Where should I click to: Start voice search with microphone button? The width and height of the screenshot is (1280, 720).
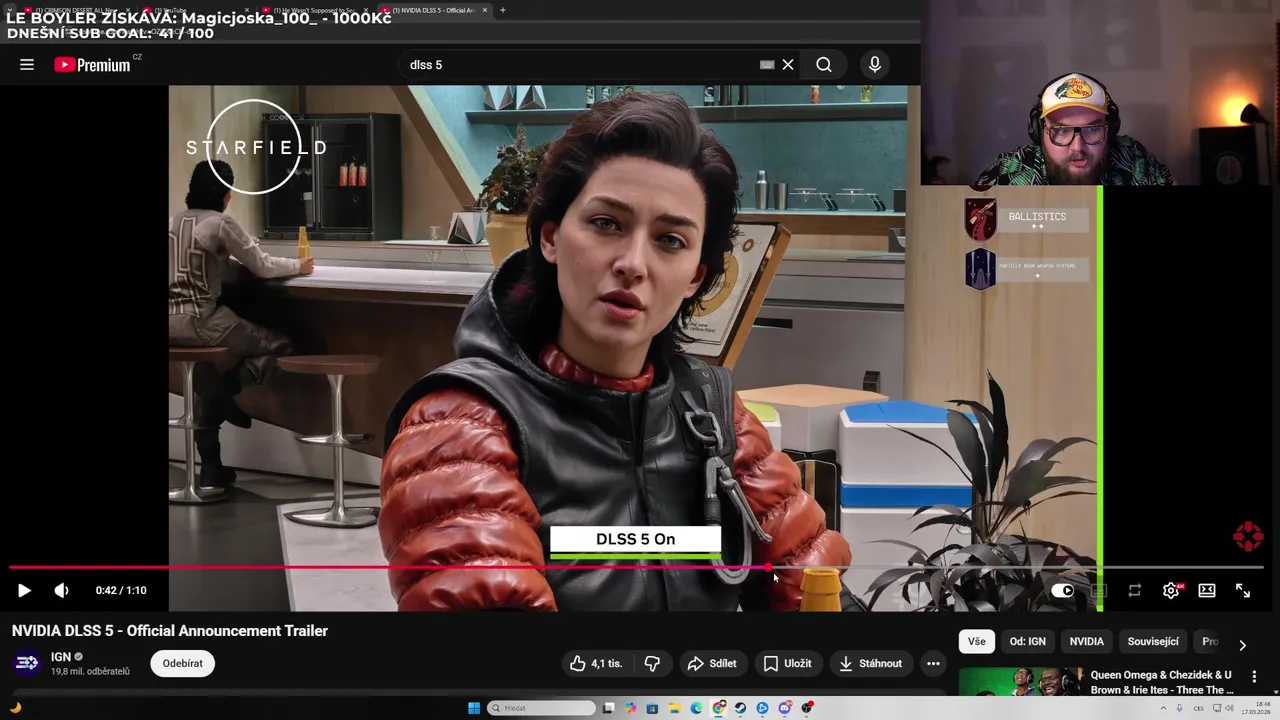tap(875, 65)
